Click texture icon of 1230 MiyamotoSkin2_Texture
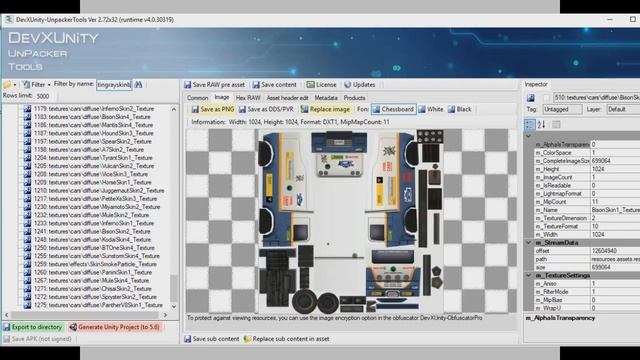This screenshot has height=360, width=640. (x=27, y=207)
